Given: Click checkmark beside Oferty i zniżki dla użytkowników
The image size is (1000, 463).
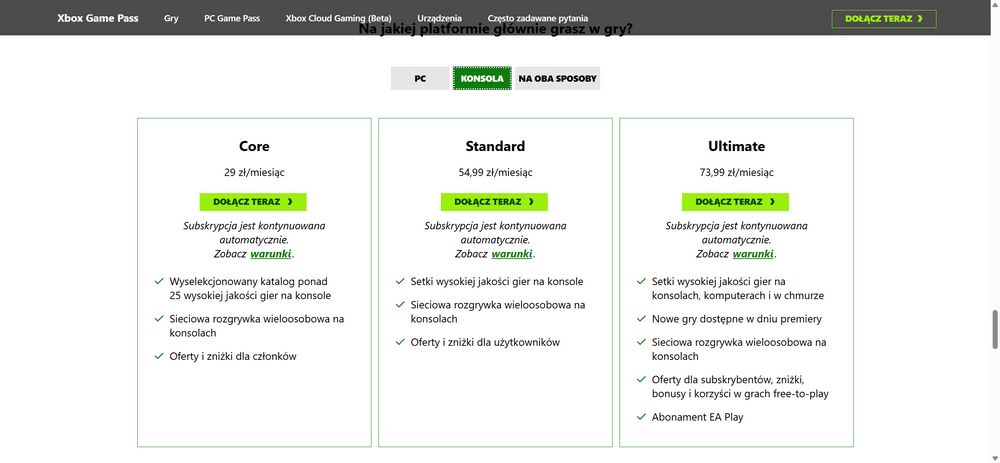Looking at the screenshot, I should tap(400, 342).
